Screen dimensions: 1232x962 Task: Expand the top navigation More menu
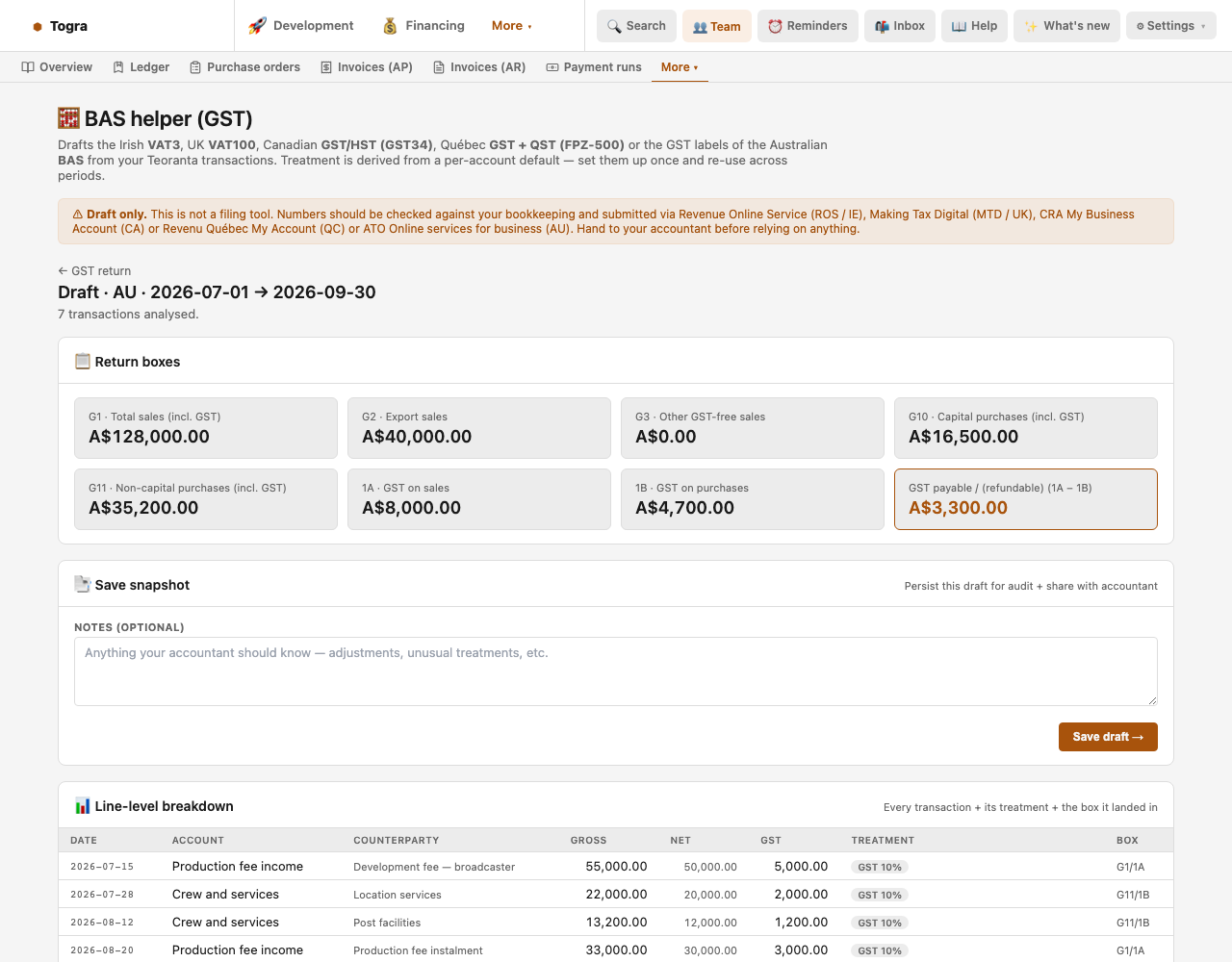pos(511,26)
